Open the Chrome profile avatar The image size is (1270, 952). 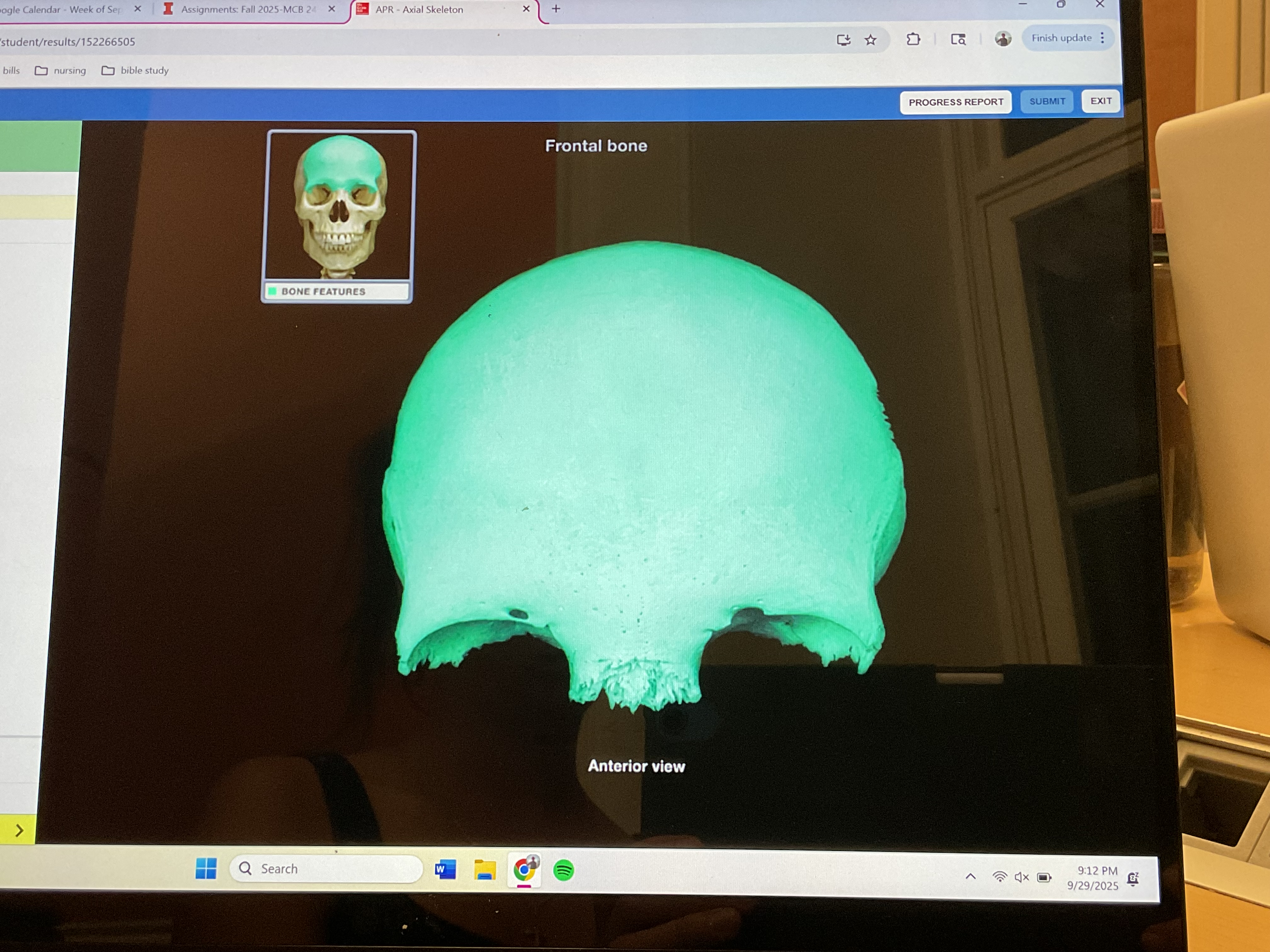(1003, 39)
